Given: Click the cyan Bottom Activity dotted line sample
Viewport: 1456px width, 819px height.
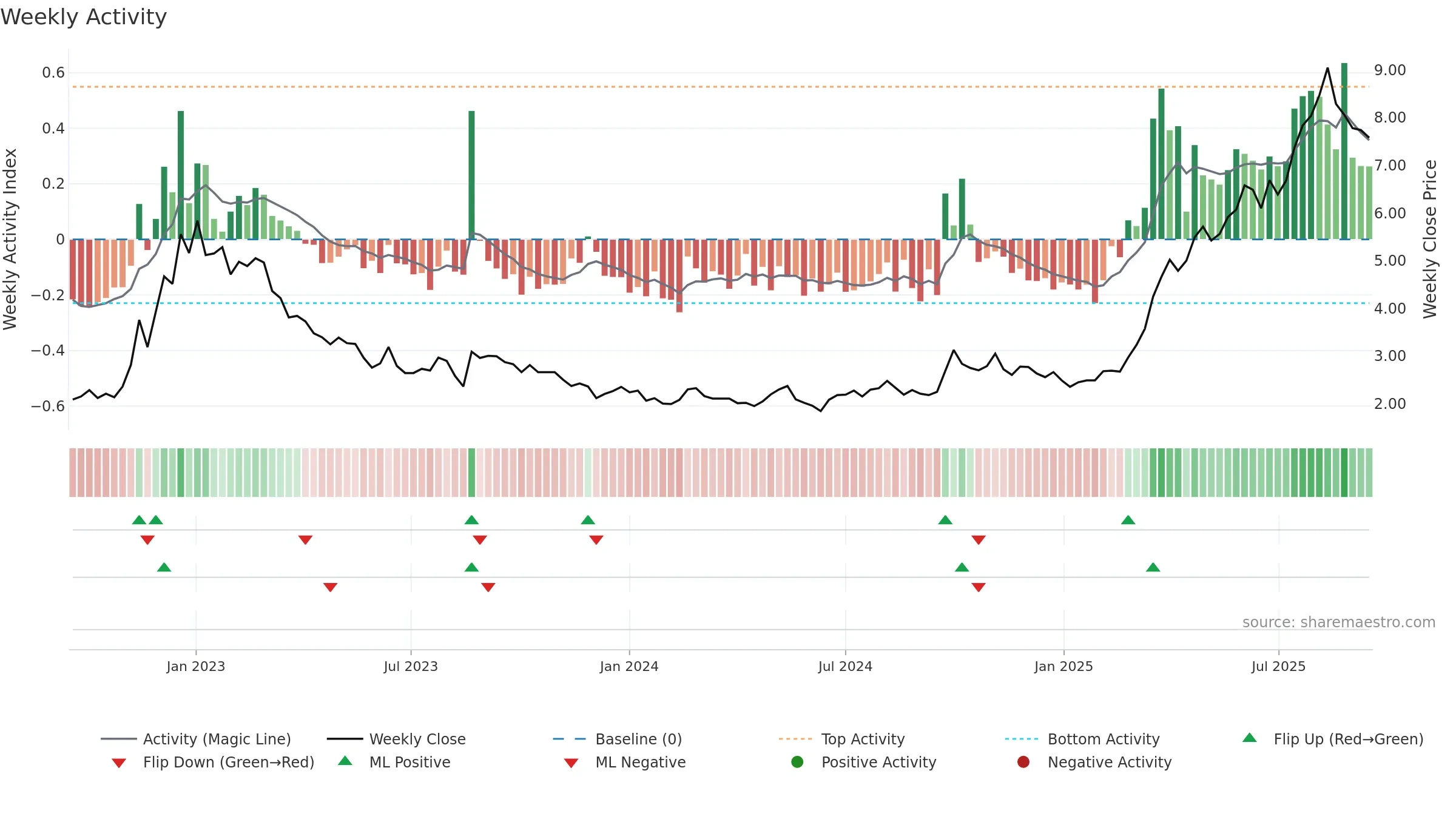Looking at the screenshot, I should (x=1022, y=739).
